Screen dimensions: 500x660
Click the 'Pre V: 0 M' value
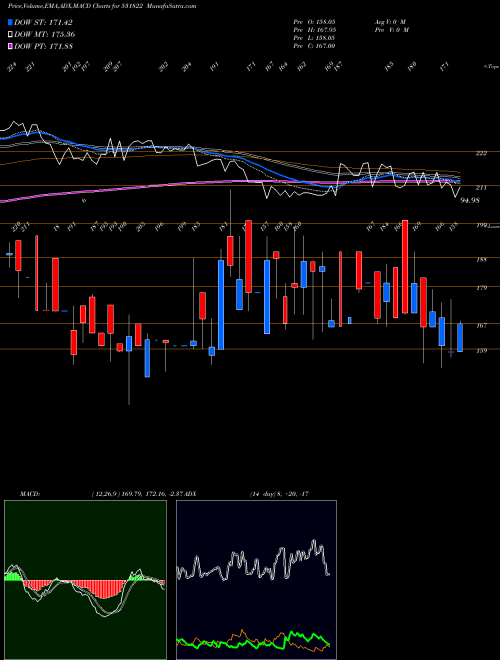[x=391, y=30]
